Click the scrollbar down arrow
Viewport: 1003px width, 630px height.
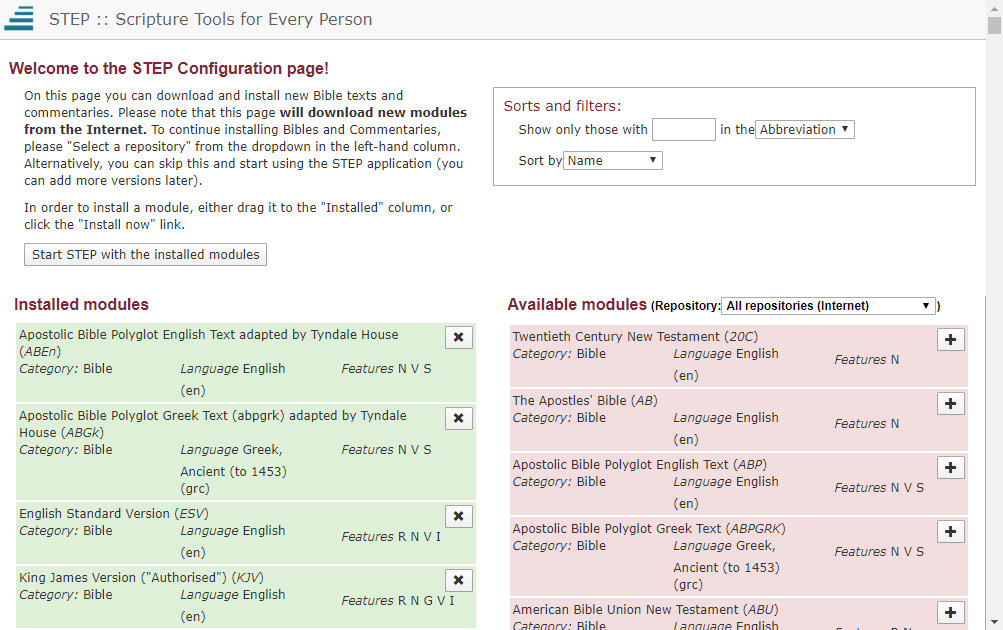click(x=995, y=622)
